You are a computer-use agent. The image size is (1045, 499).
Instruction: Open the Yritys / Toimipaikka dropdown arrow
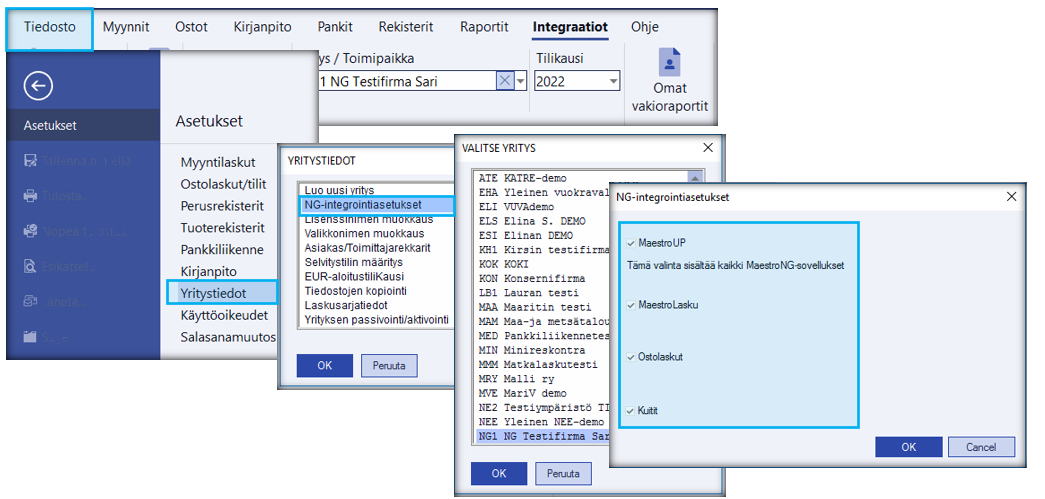521,81
